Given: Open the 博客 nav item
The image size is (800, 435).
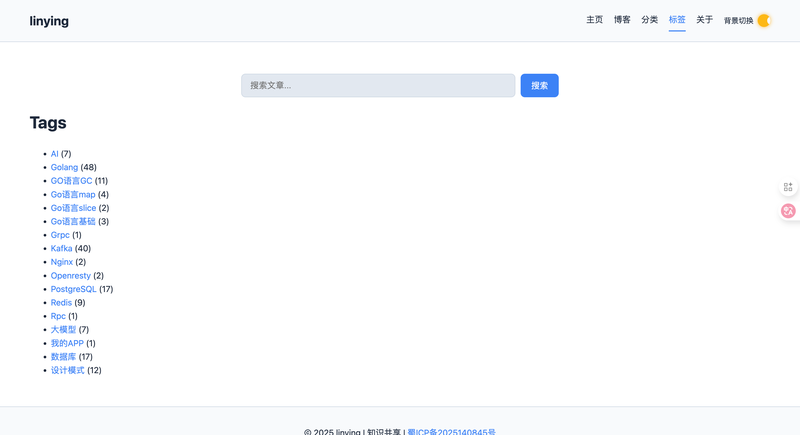Looking at the screenshot, I should (x=622, y=20).
